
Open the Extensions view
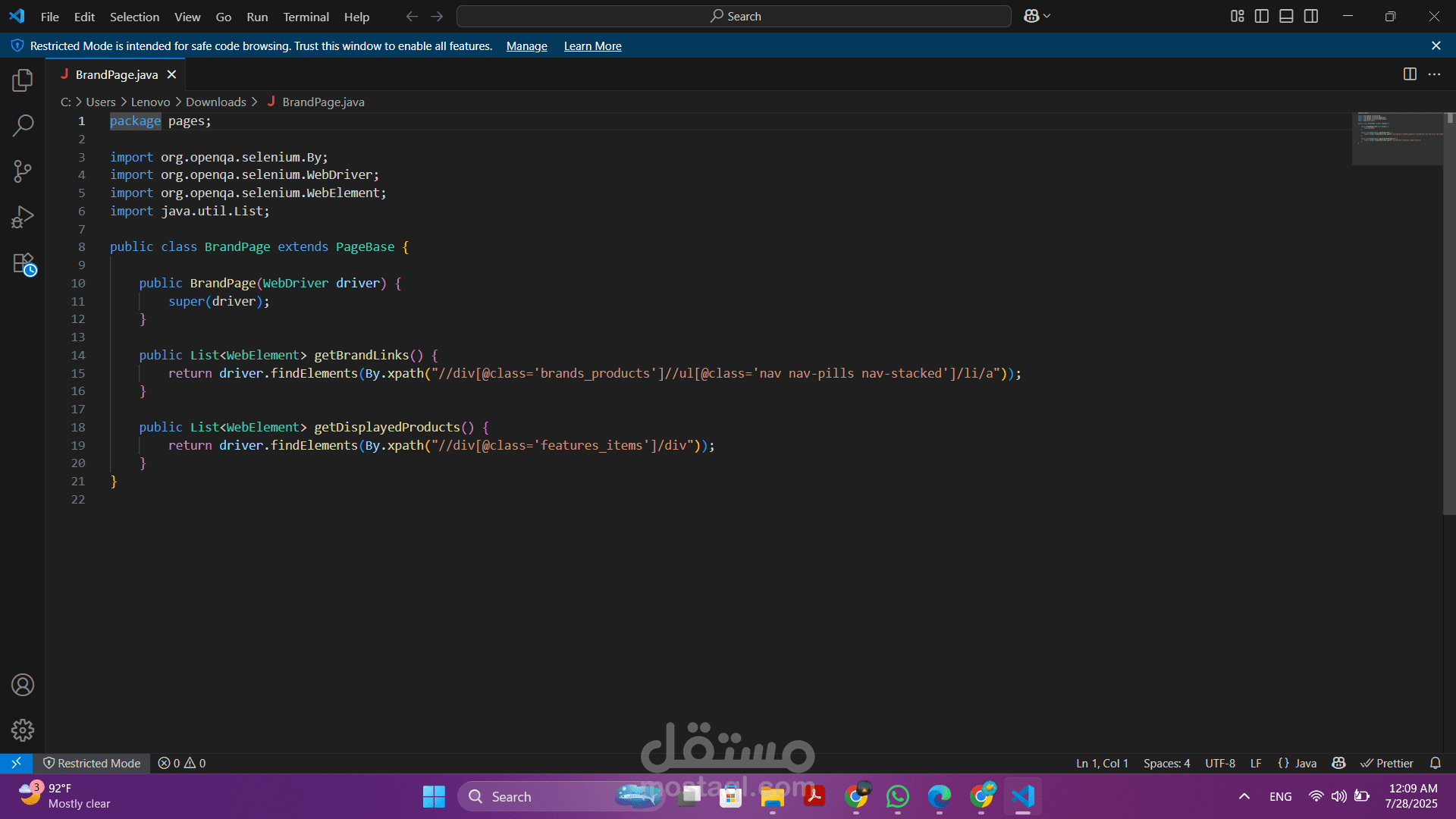click(23, 264)
